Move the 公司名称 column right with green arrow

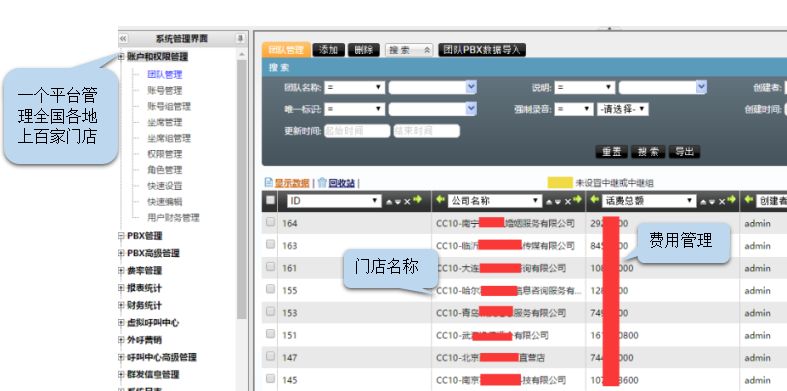(x=577, y=200)
